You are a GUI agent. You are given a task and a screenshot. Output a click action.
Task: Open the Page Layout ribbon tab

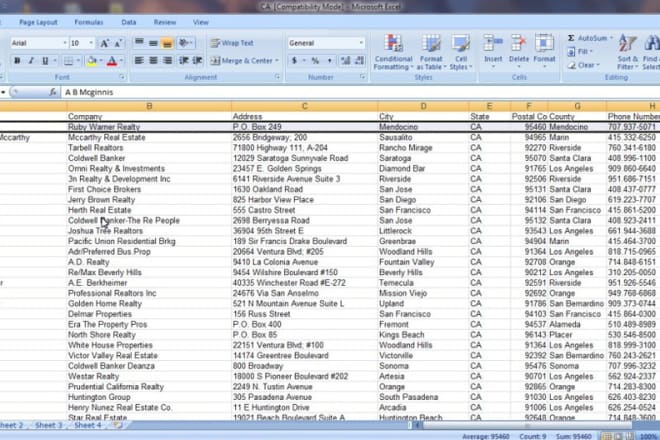coord(38,22)
